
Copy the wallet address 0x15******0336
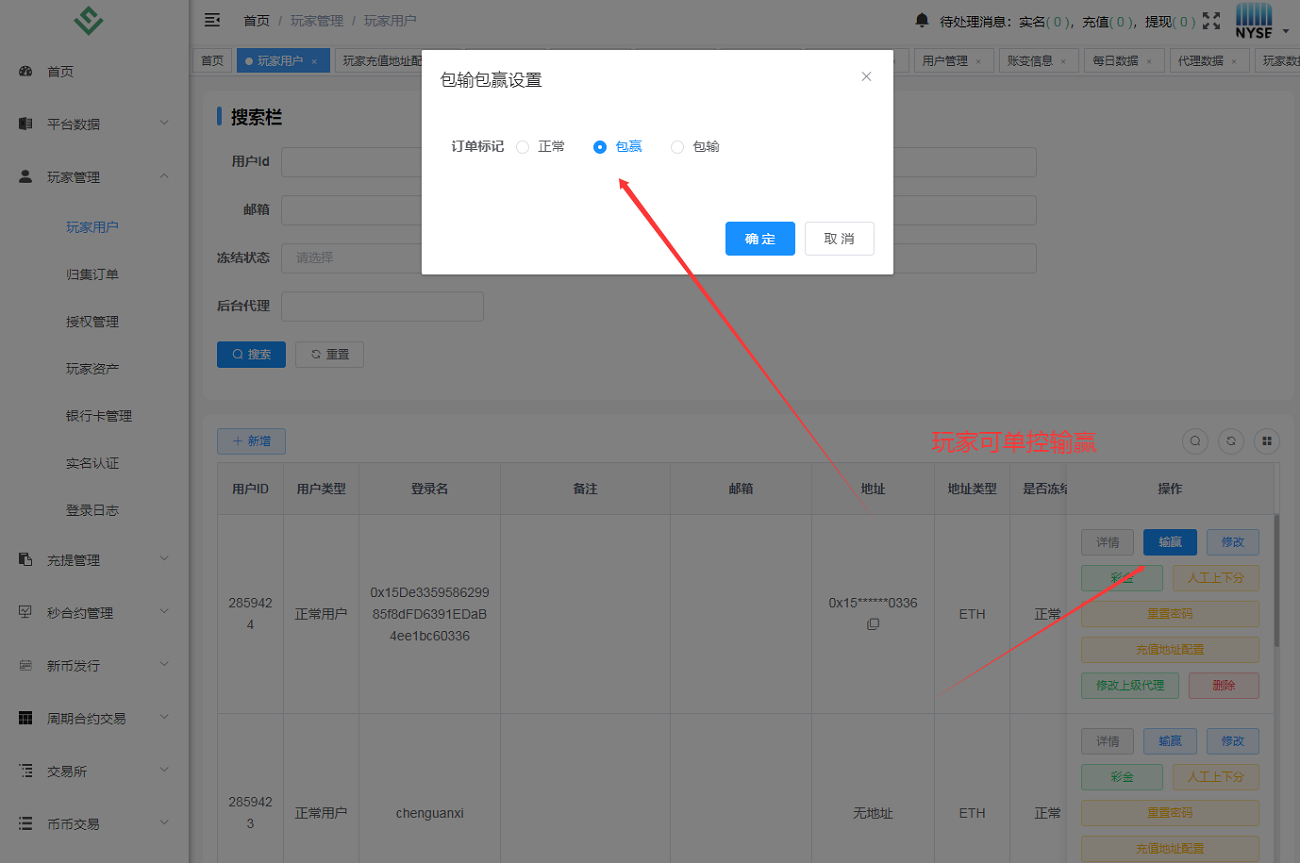coord(873,624)
